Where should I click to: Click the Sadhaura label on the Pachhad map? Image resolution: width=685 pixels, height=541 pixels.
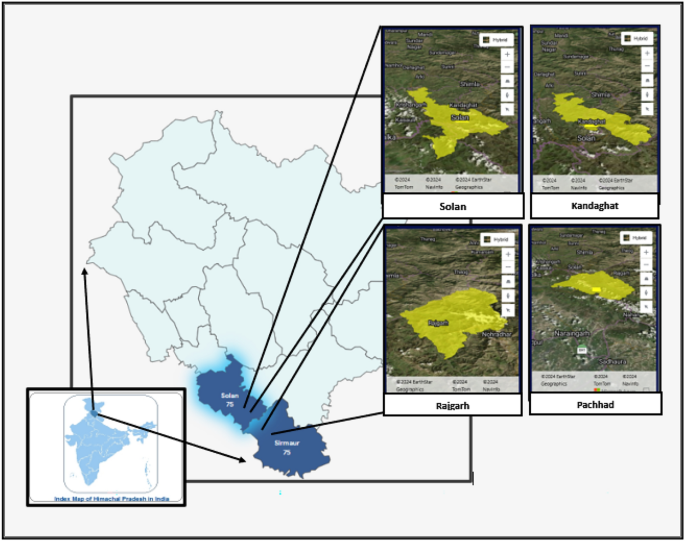pos(613,361)
